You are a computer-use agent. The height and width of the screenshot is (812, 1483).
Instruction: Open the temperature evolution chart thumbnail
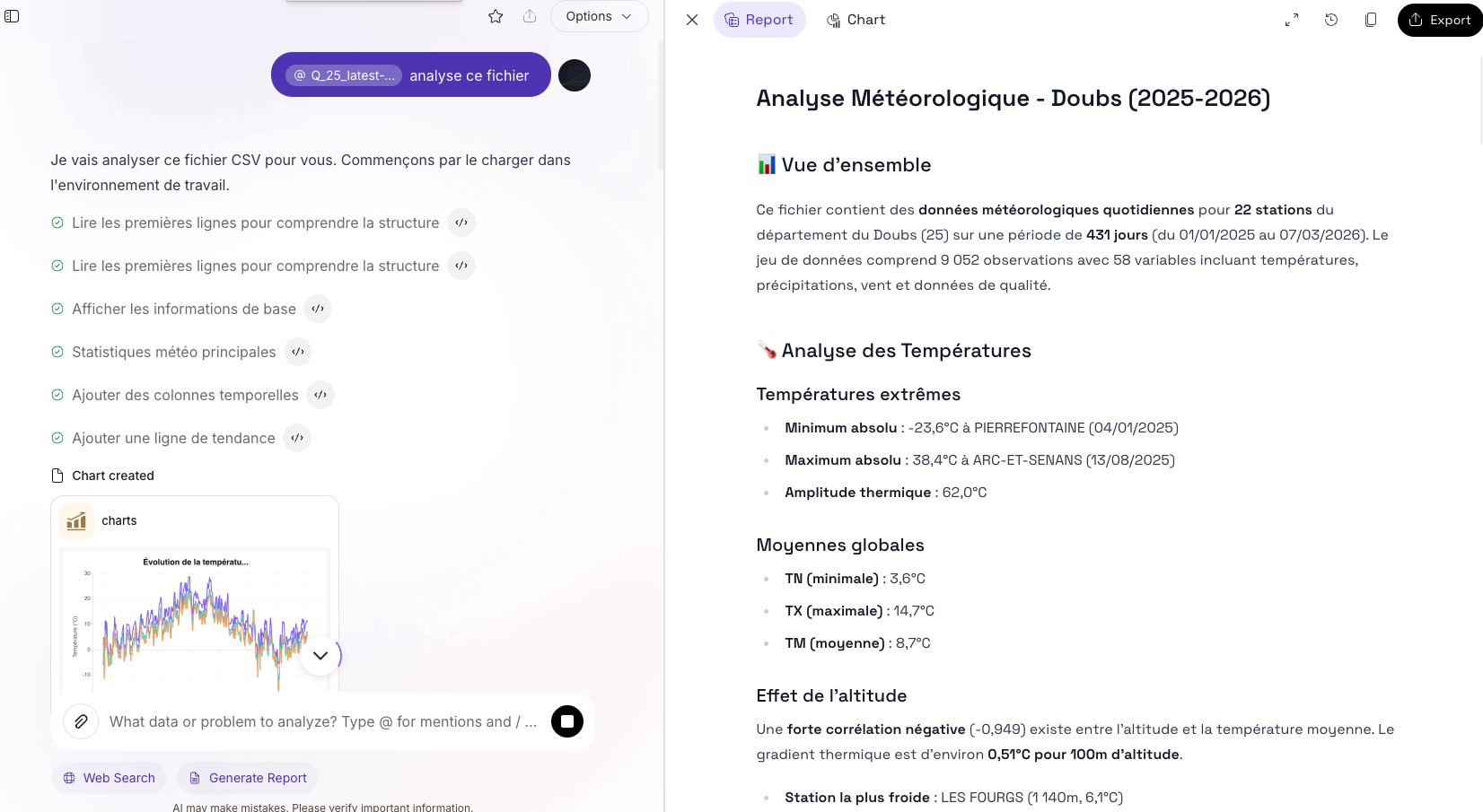195,619
